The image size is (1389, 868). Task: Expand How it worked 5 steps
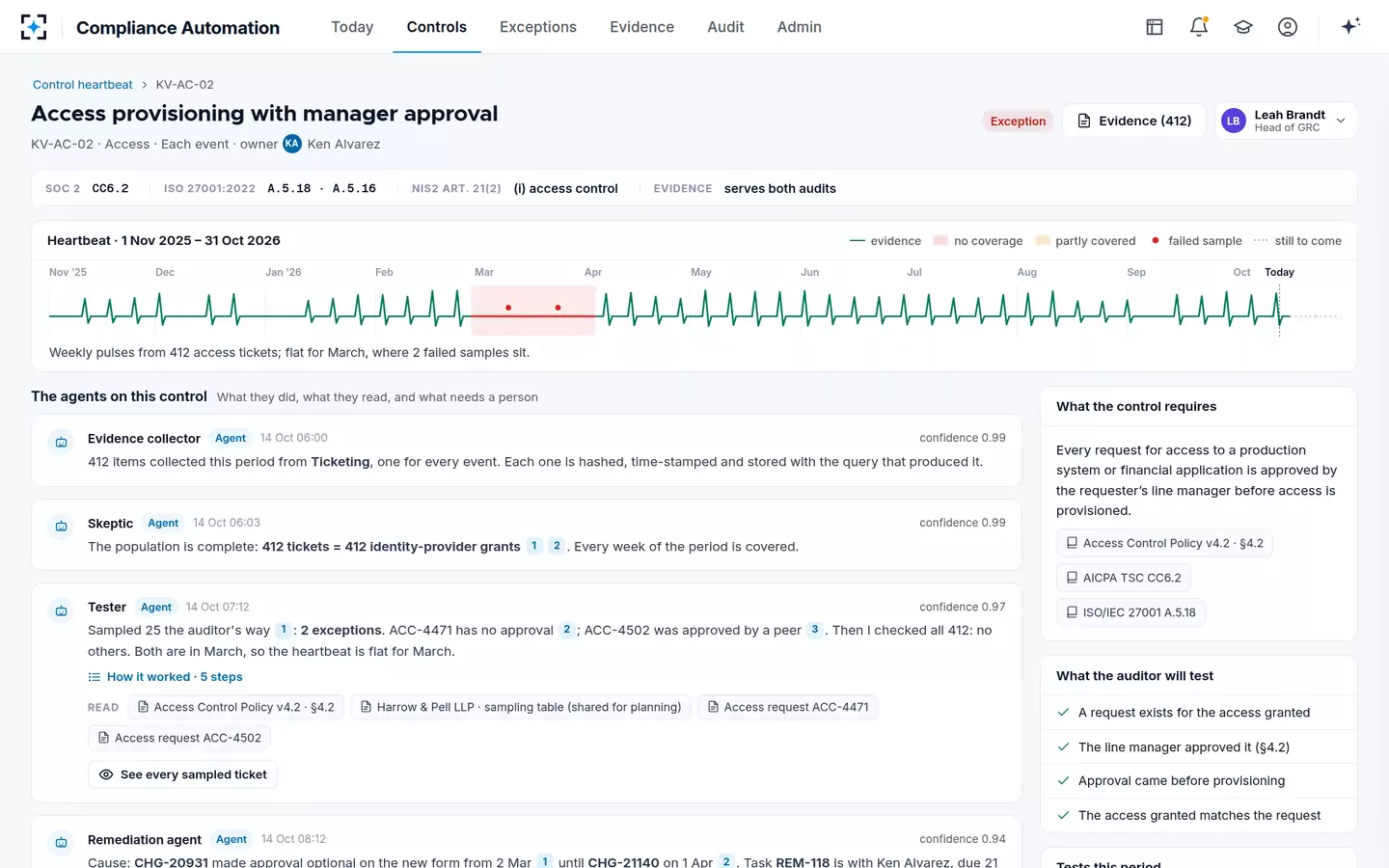pyautogui.click(x=165, y=677)
